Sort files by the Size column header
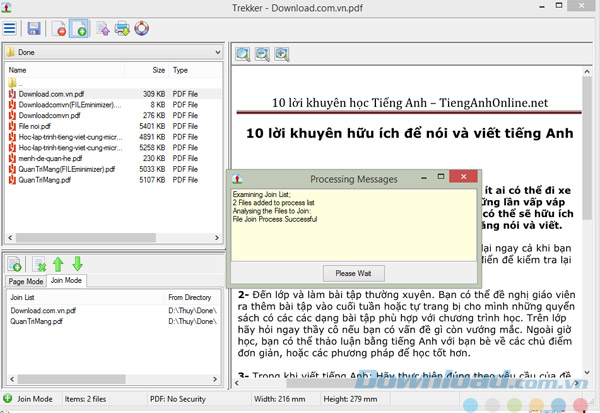The width and height of the screenshot is (600, 413). click(159, 70)
